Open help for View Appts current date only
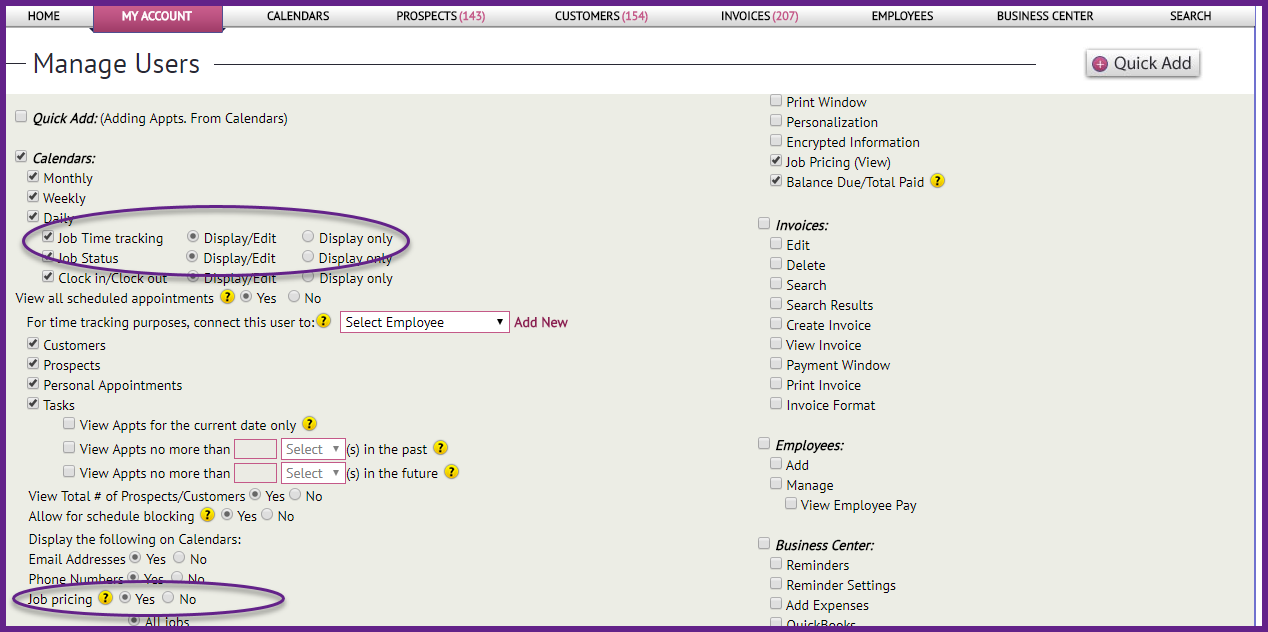Image resolution: width=1268 pixels, height=632 pixels. click(x=309, y=424)
